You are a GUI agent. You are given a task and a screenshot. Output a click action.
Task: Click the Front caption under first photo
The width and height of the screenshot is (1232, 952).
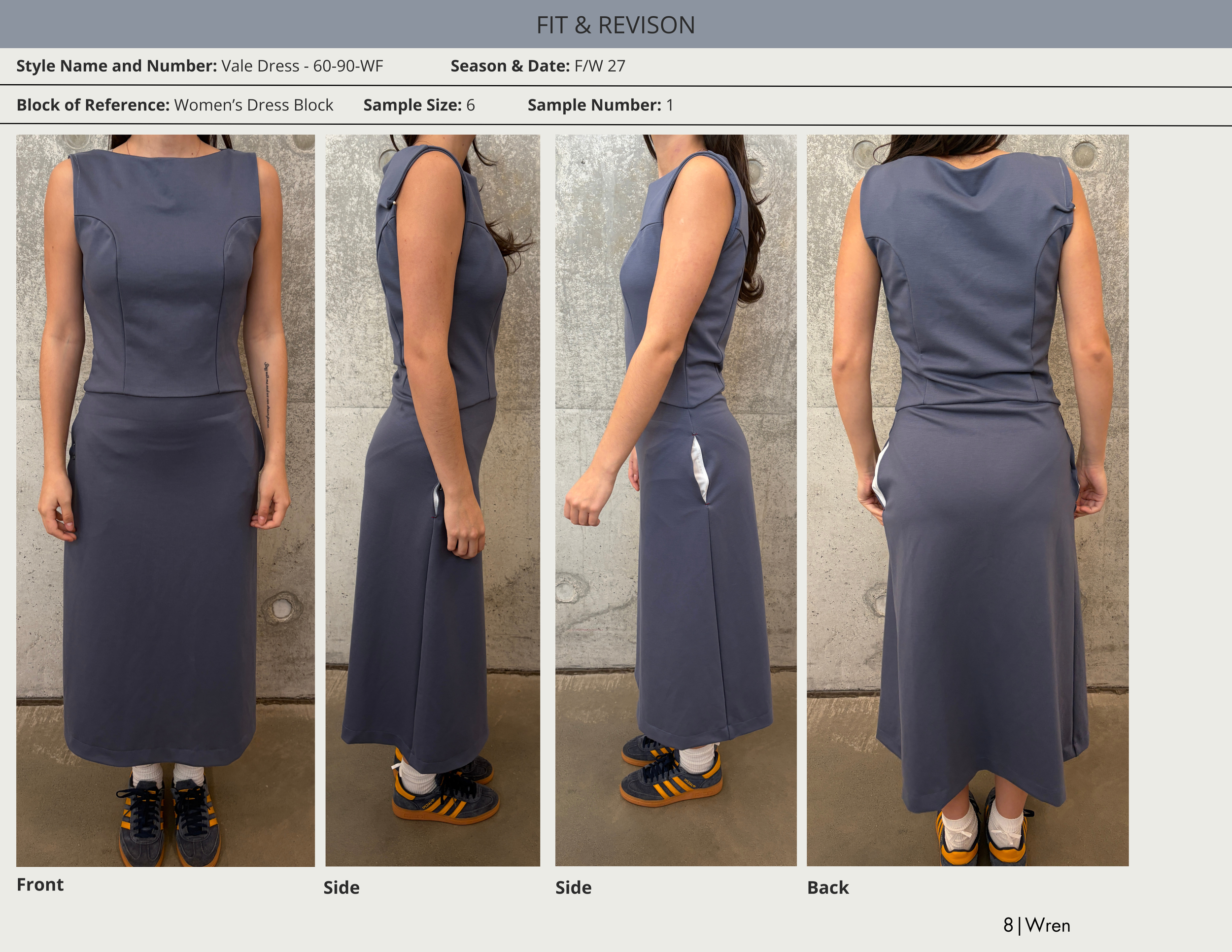(x=40, y=884)
